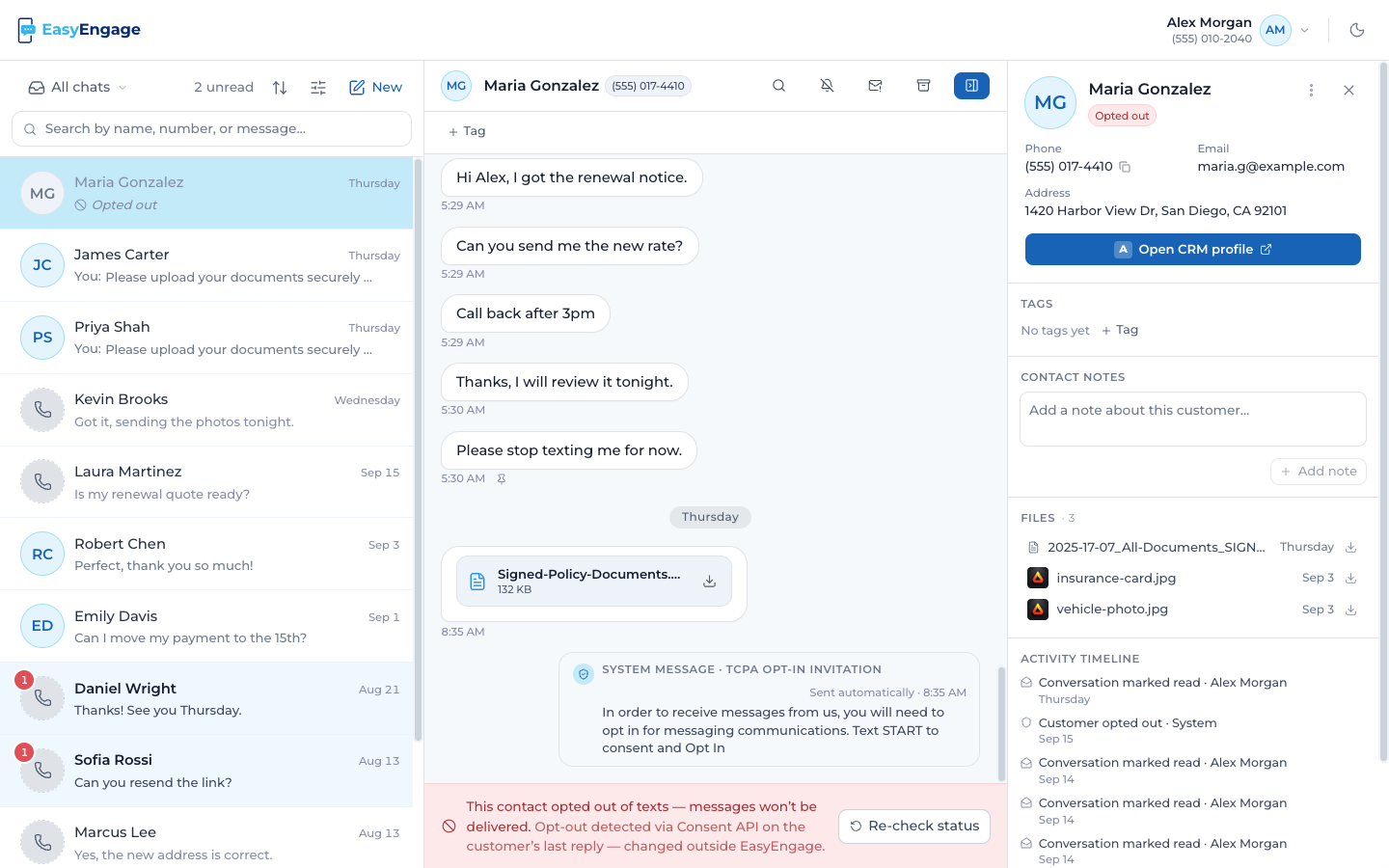The height and width of the screenshot is (868, 1389).
Task: Start a New conversation
Action: pyautogui.click(x=375, y=87)
